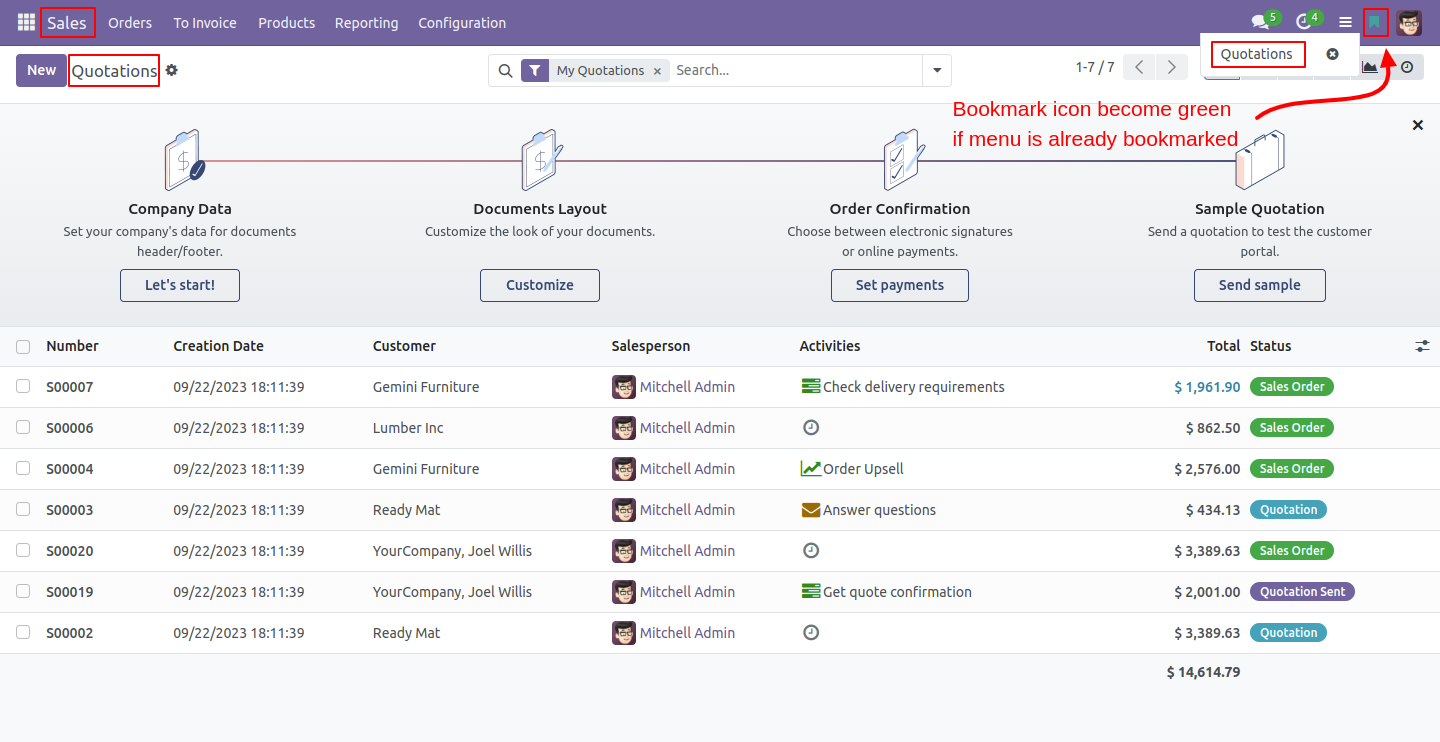
Task: Select checkbox for order S00003
Action: pyautogui.click(x=23, y=509)
